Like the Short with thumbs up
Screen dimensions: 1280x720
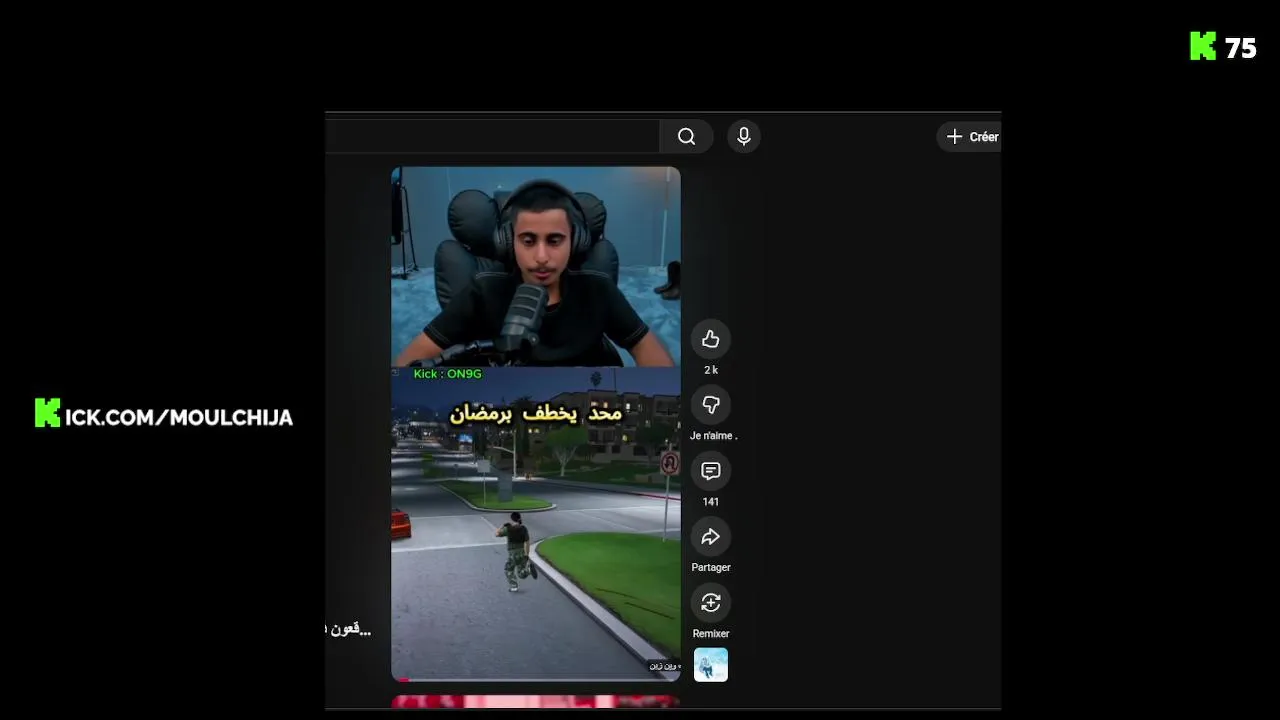tap(711, 339)
